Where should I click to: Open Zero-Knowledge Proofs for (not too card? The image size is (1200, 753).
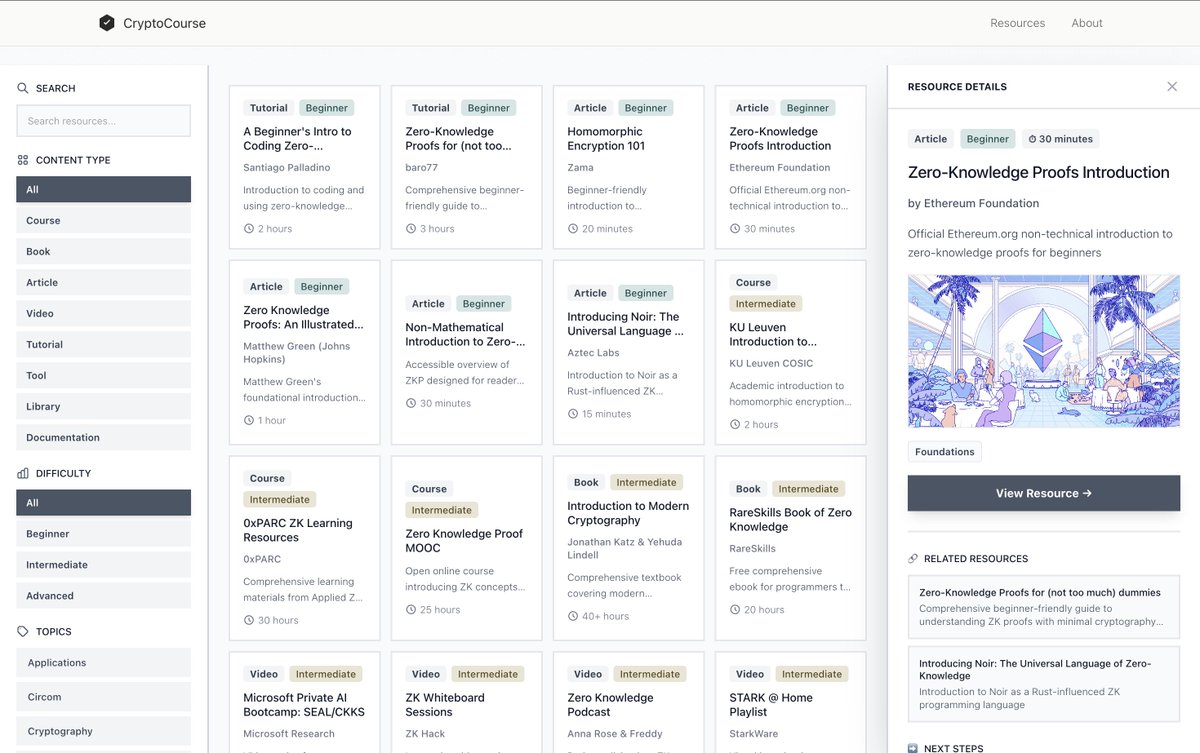[466, 167]
